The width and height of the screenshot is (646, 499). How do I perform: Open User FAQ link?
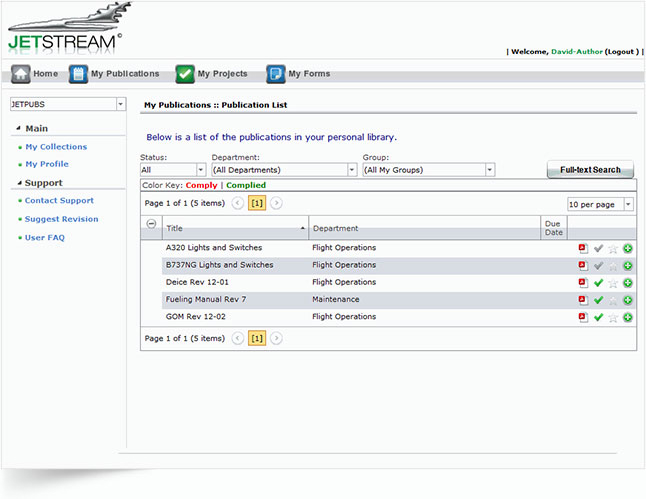click(x=44, y=238)
